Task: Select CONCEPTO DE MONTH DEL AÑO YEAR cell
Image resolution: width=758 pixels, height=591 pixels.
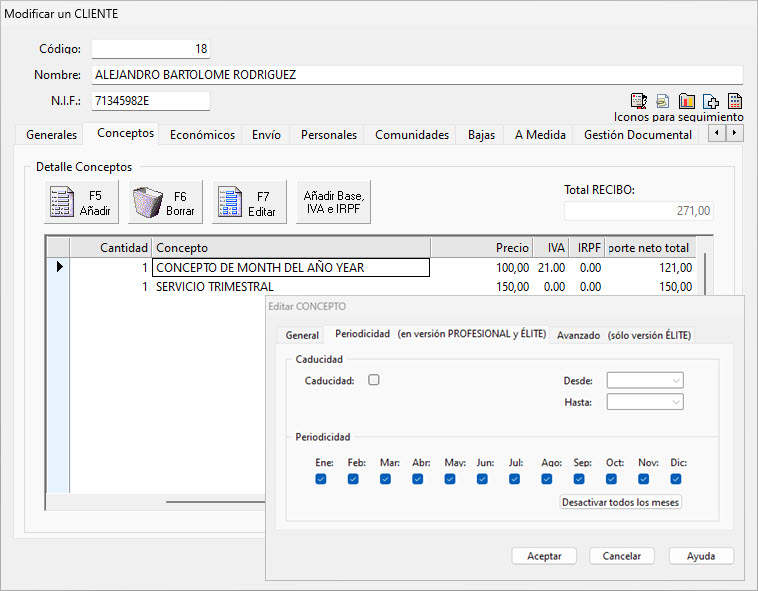Action: [x=291, y=267]
